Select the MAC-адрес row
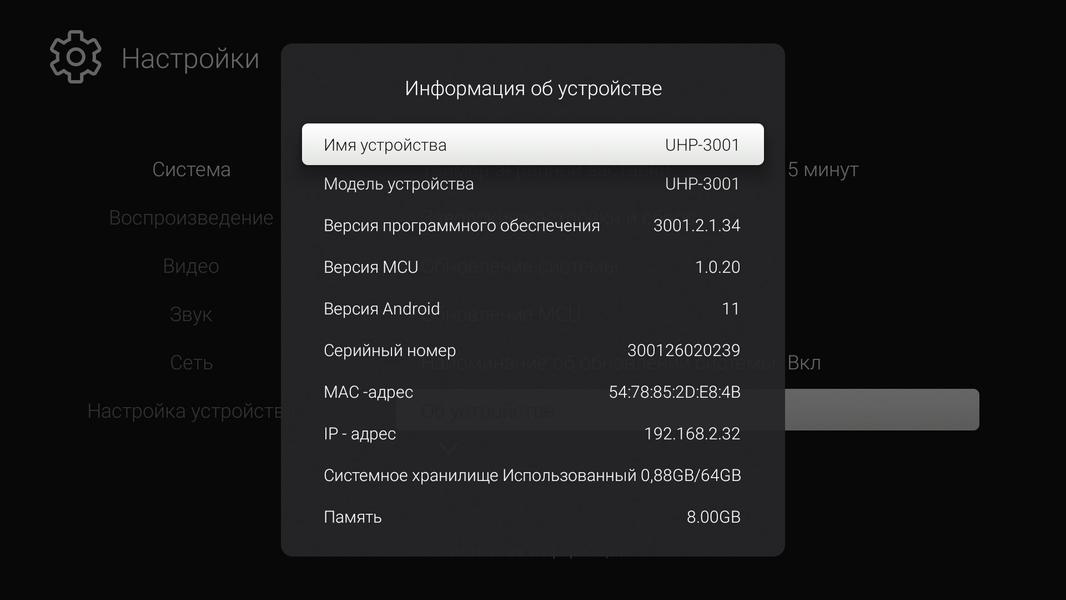This screenshot has height=600, width=1066. click(x=532, y=392)
